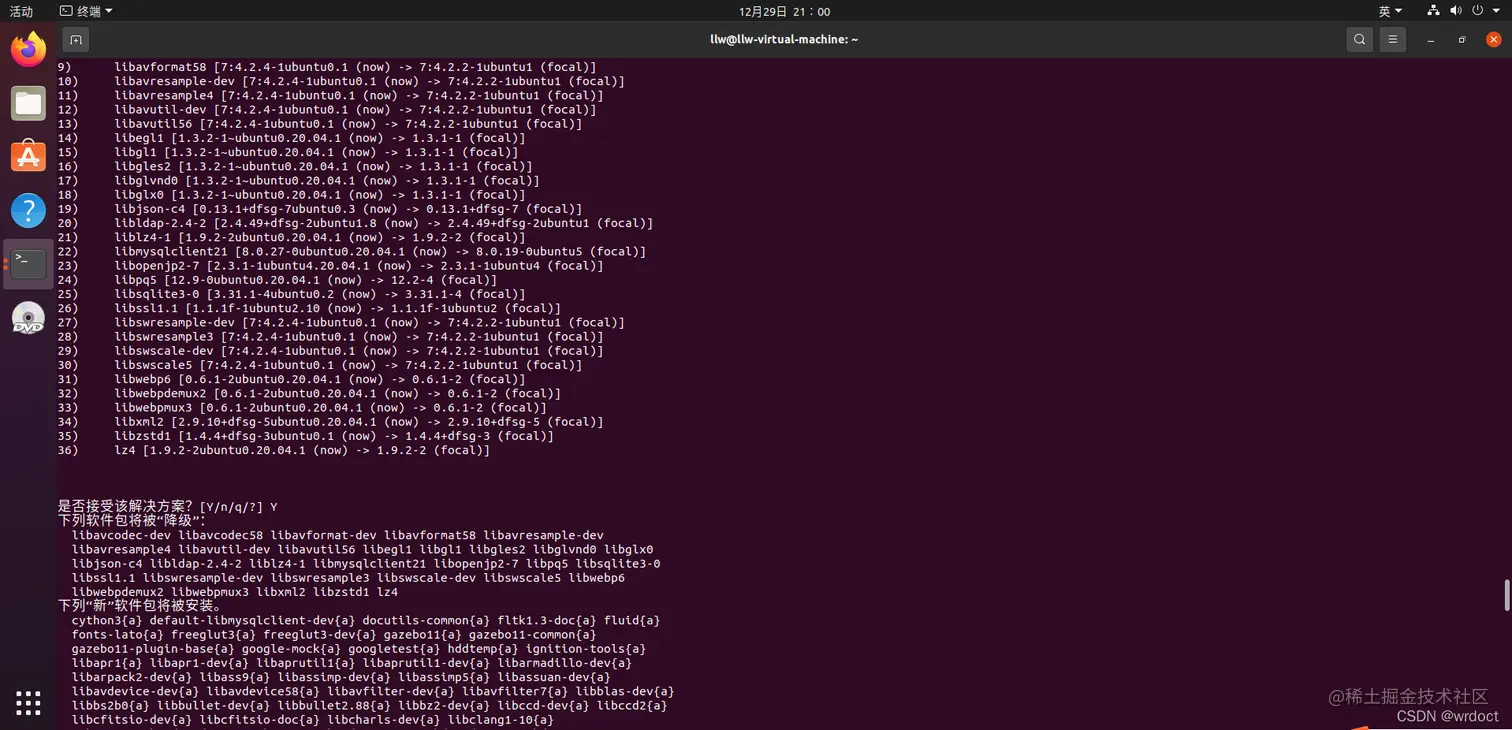
Task: Minimize the terminal window
Action: (x=1432, y=40)
